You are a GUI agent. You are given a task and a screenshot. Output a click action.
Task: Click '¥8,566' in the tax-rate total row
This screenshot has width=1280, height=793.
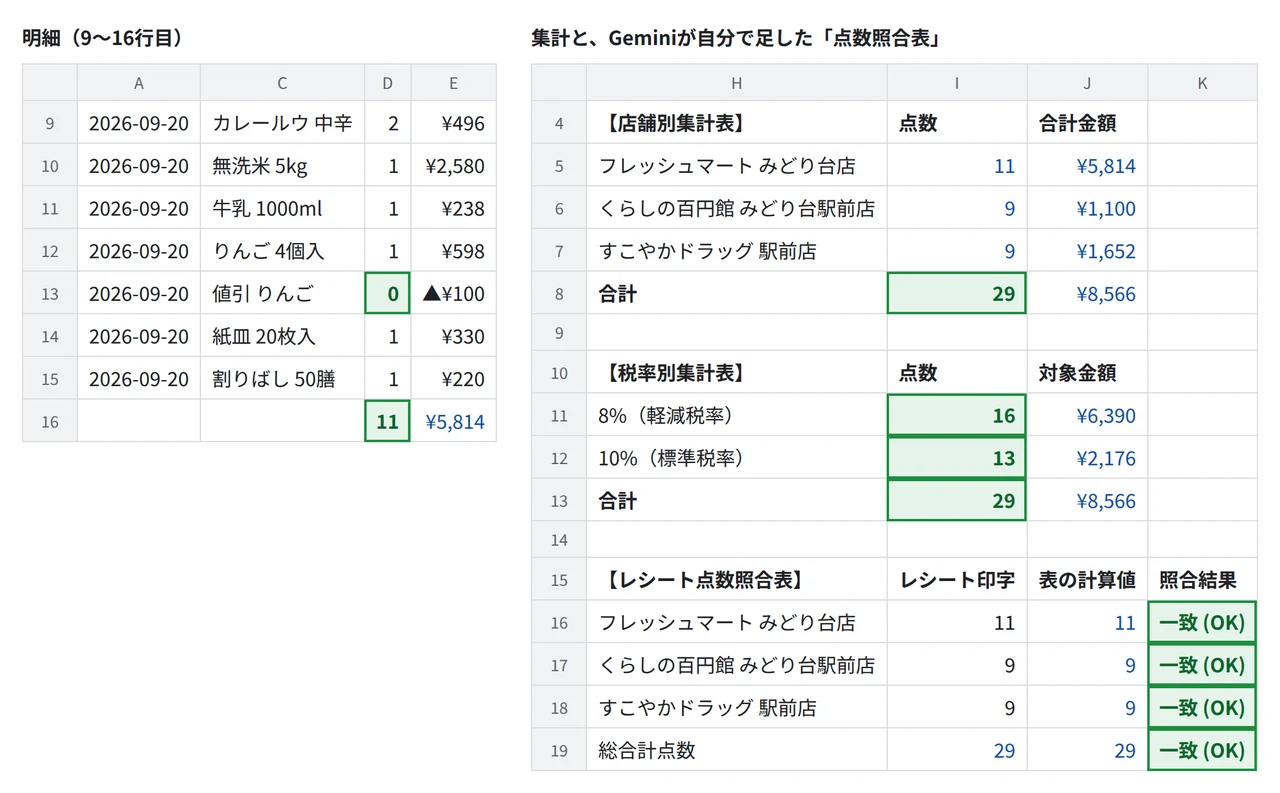click(x=1087, y=500)
